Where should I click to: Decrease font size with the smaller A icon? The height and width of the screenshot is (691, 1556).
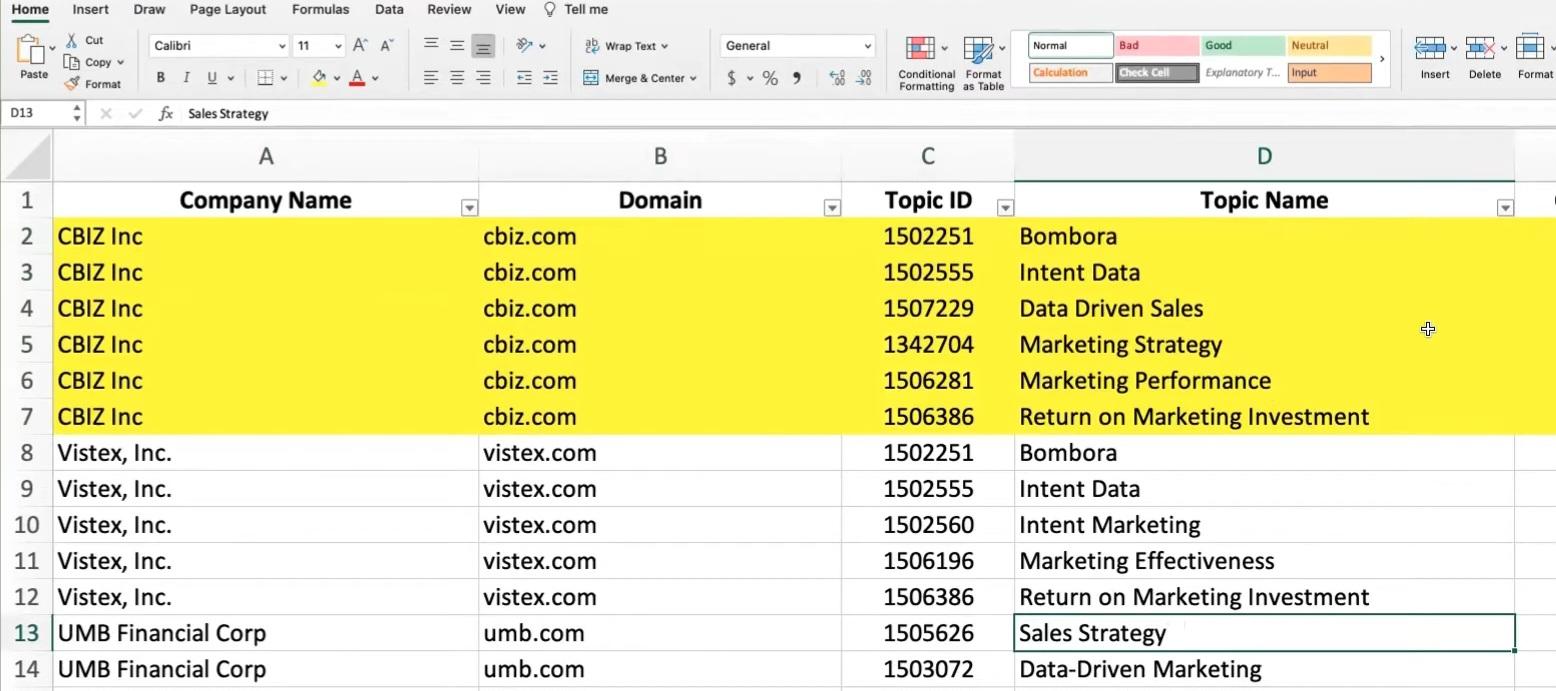click(387, 46)
